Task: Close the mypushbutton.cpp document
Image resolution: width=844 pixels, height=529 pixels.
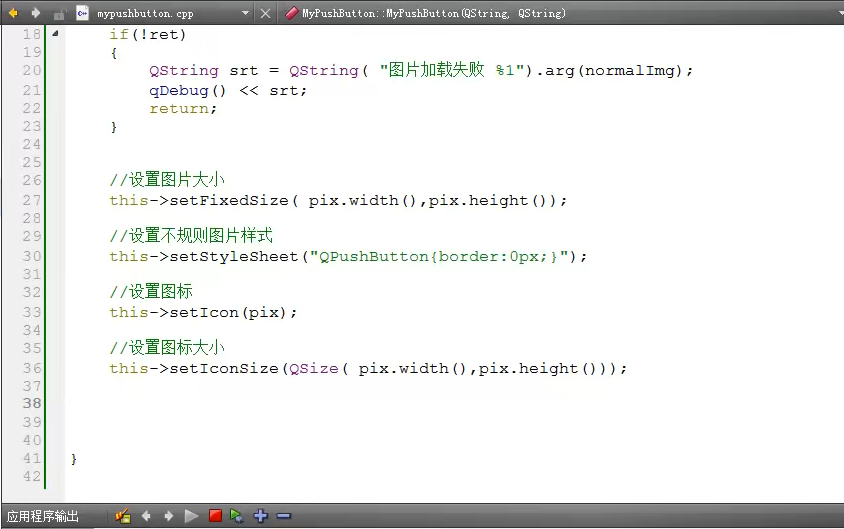Action: 265,13
